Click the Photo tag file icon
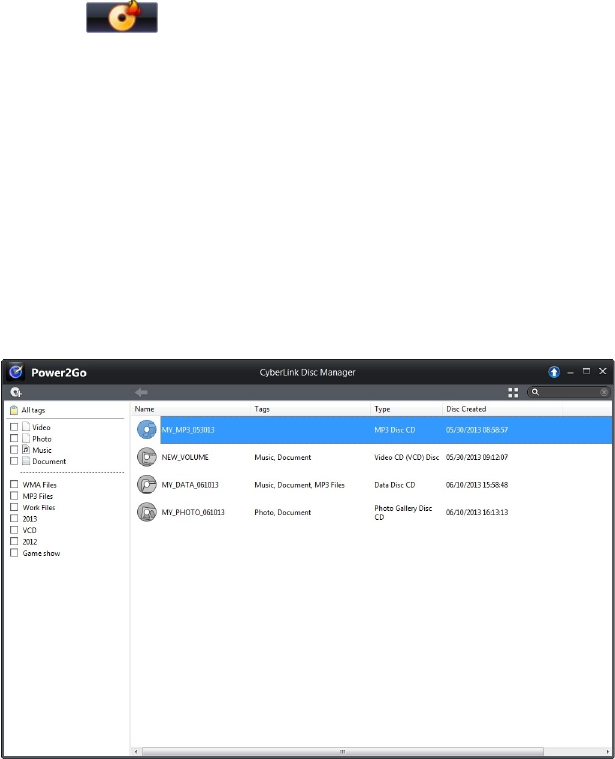The width and height of the screenshot is (615, 759). [26, 438]
